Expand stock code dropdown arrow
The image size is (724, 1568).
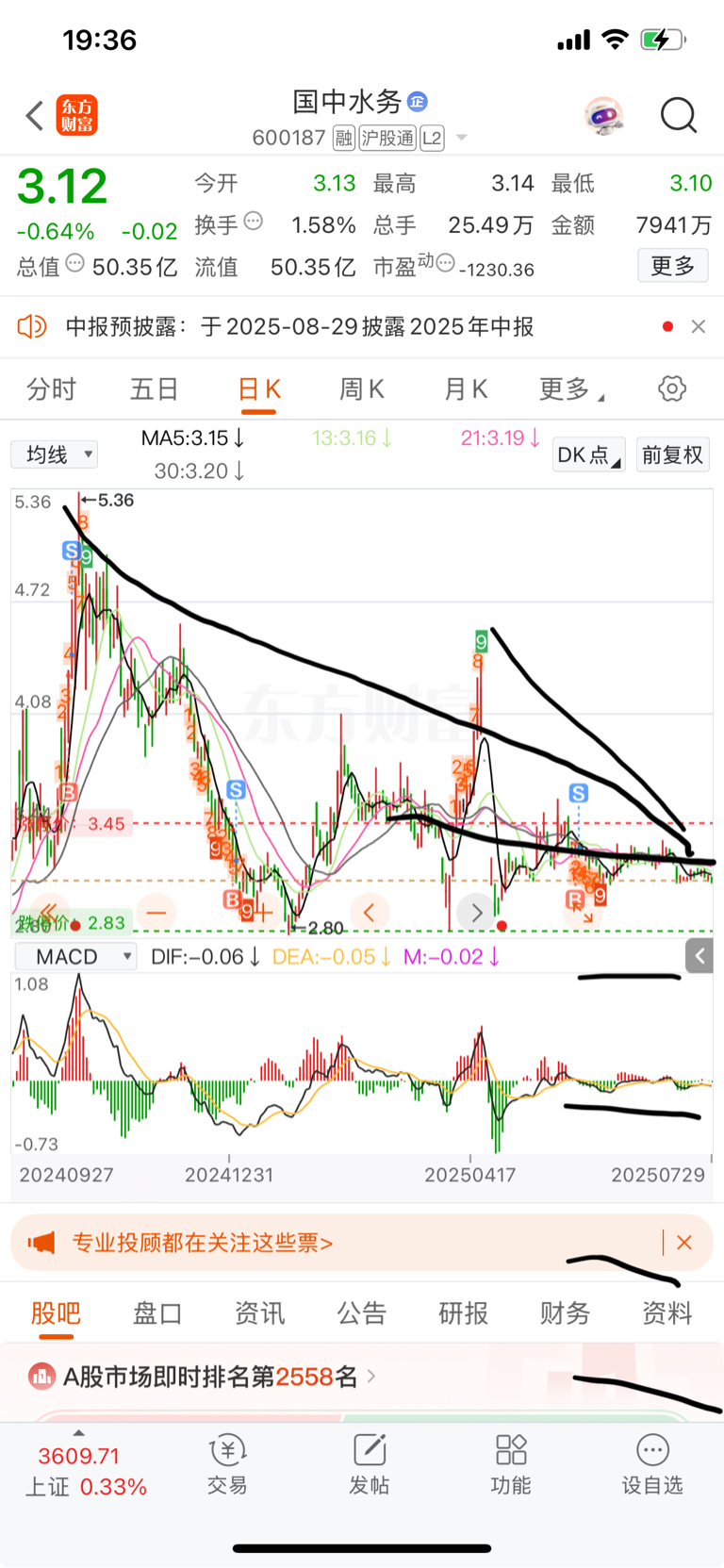click(x=461, y=138)
